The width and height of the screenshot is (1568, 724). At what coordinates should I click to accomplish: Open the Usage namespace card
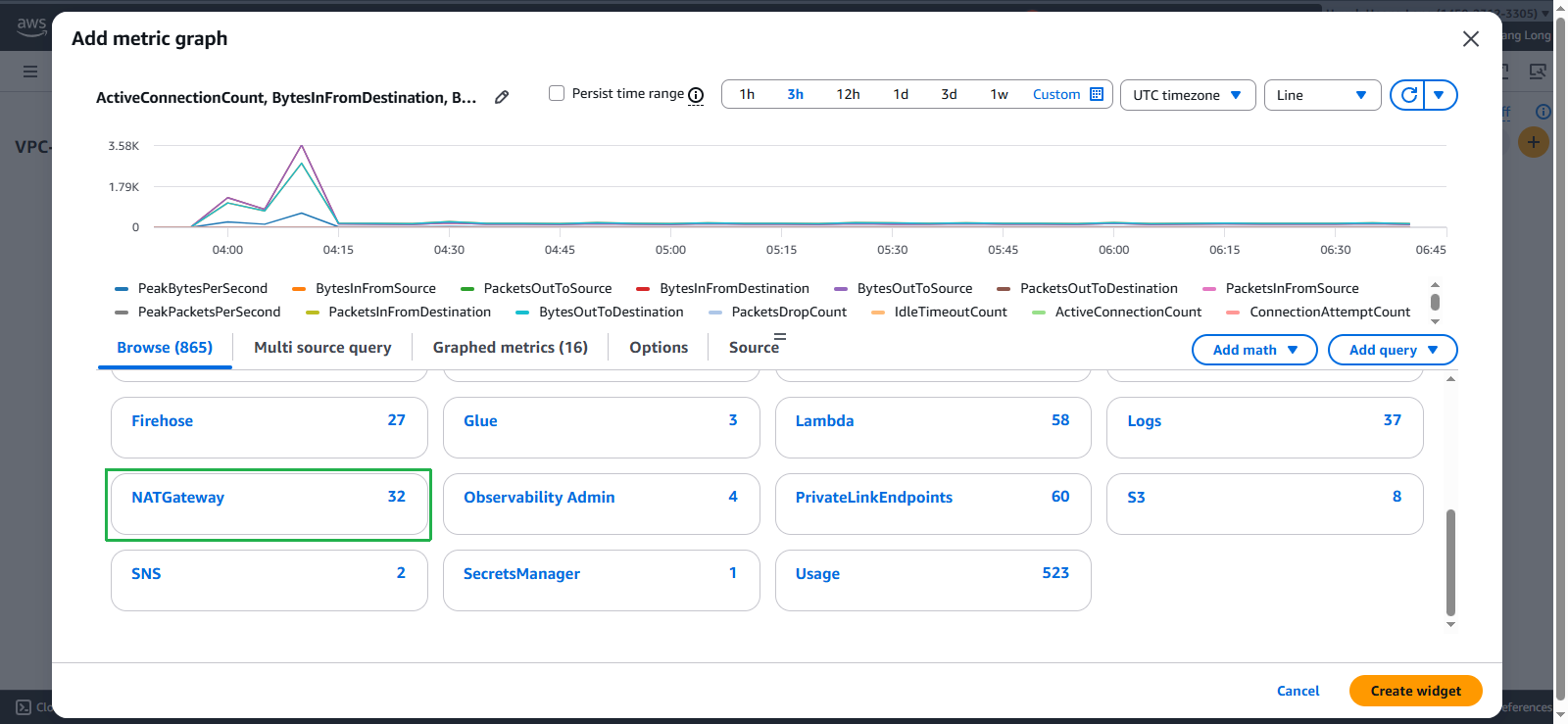933,581
